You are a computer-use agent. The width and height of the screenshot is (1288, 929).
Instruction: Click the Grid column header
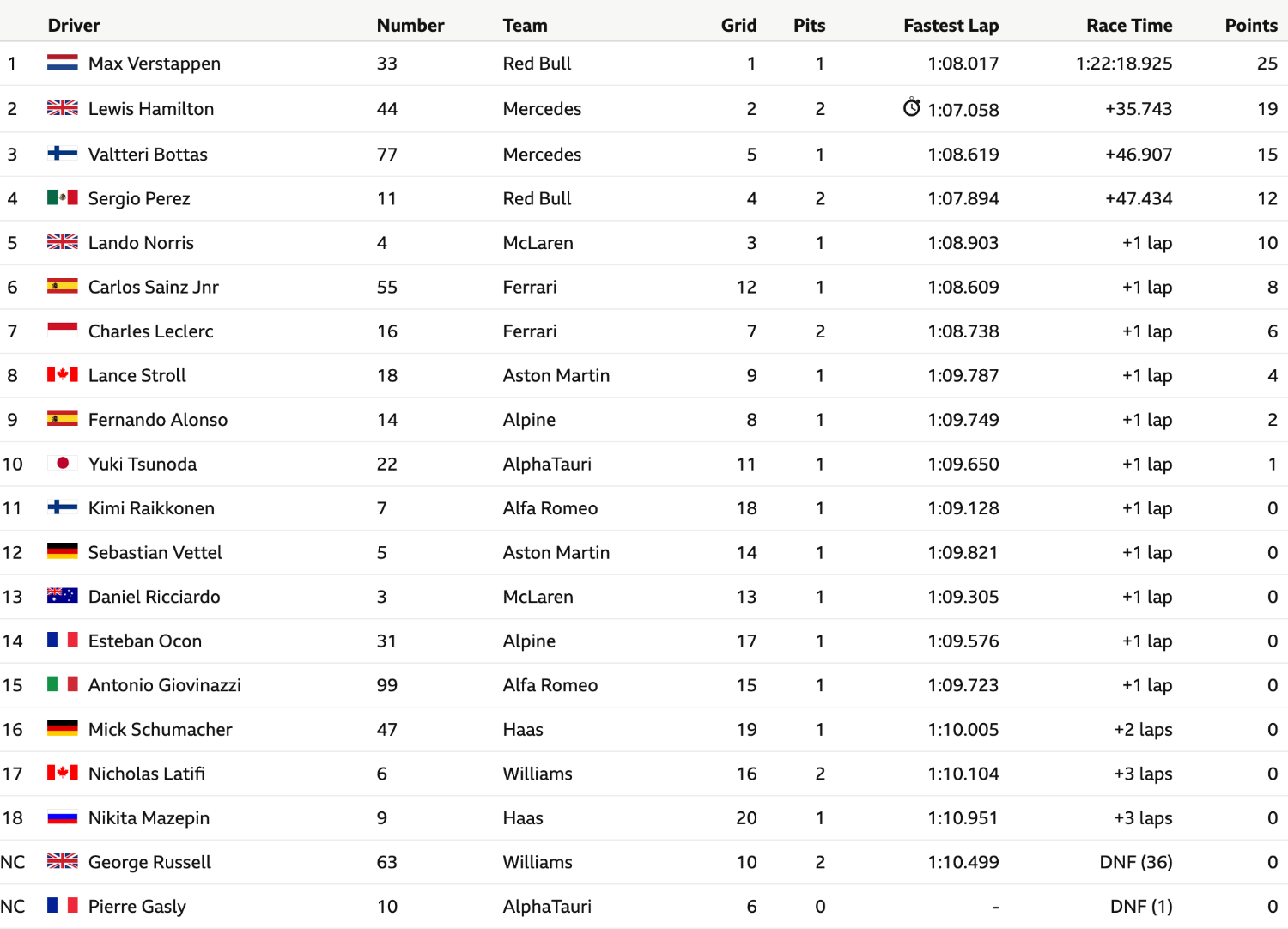point(738,25)
